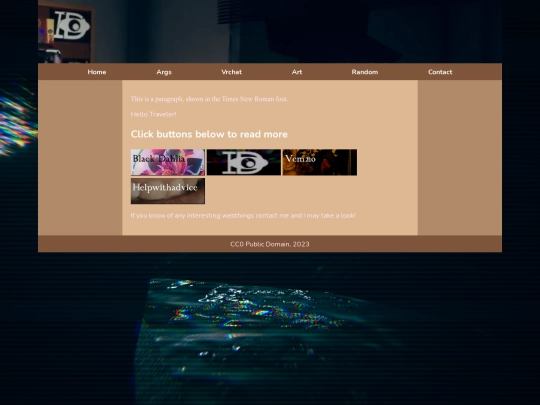Viewport: 540px width, 405px height.
Task: Click the 'CC0 Public Domain, 2023' footer text
Action: pos(270,244)
